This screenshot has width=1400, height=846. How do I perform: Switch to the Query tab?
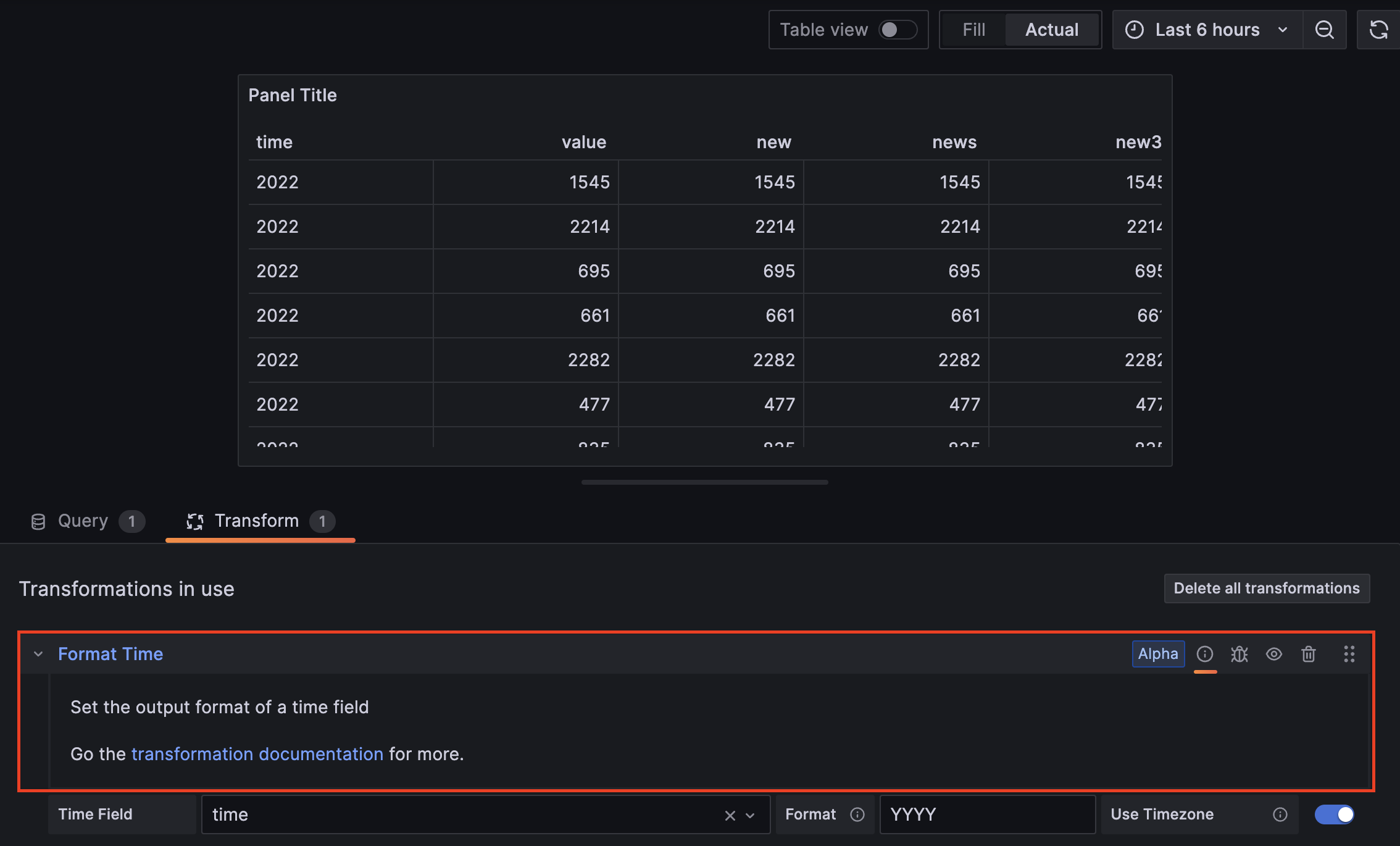[x=83, y=521]
